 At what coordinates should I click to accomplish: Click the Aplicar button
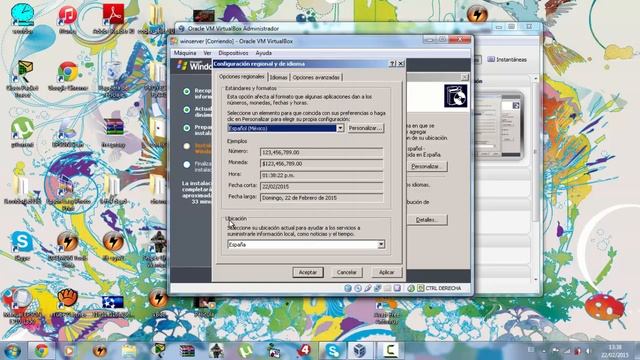(386, 272)
